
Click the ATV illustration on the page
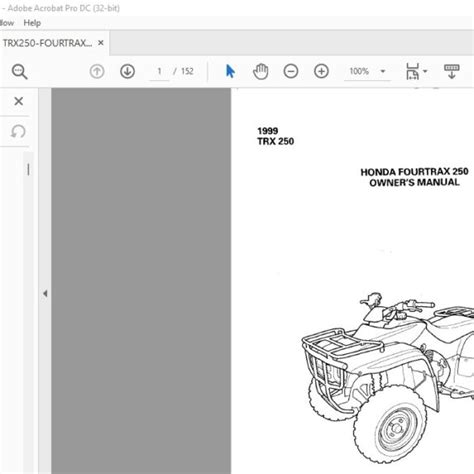pyautogui.click(x=388, y=377)
